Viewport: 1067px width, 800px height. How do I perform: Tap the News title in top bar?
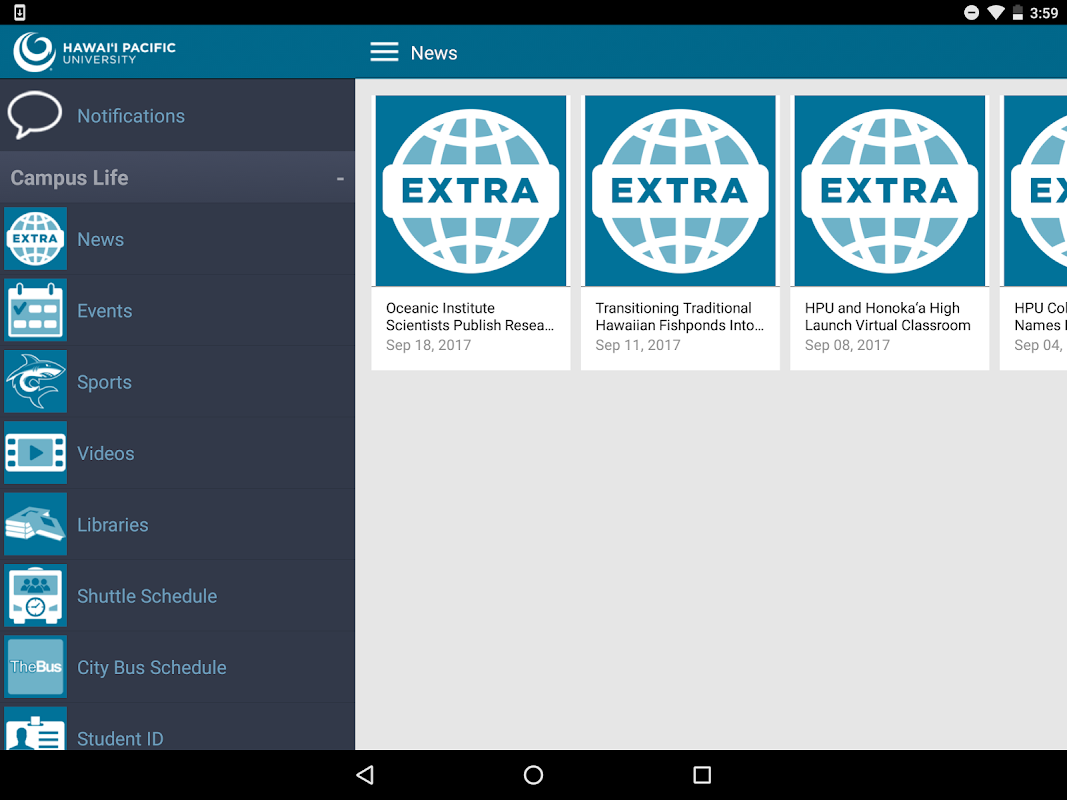point(434,52)
